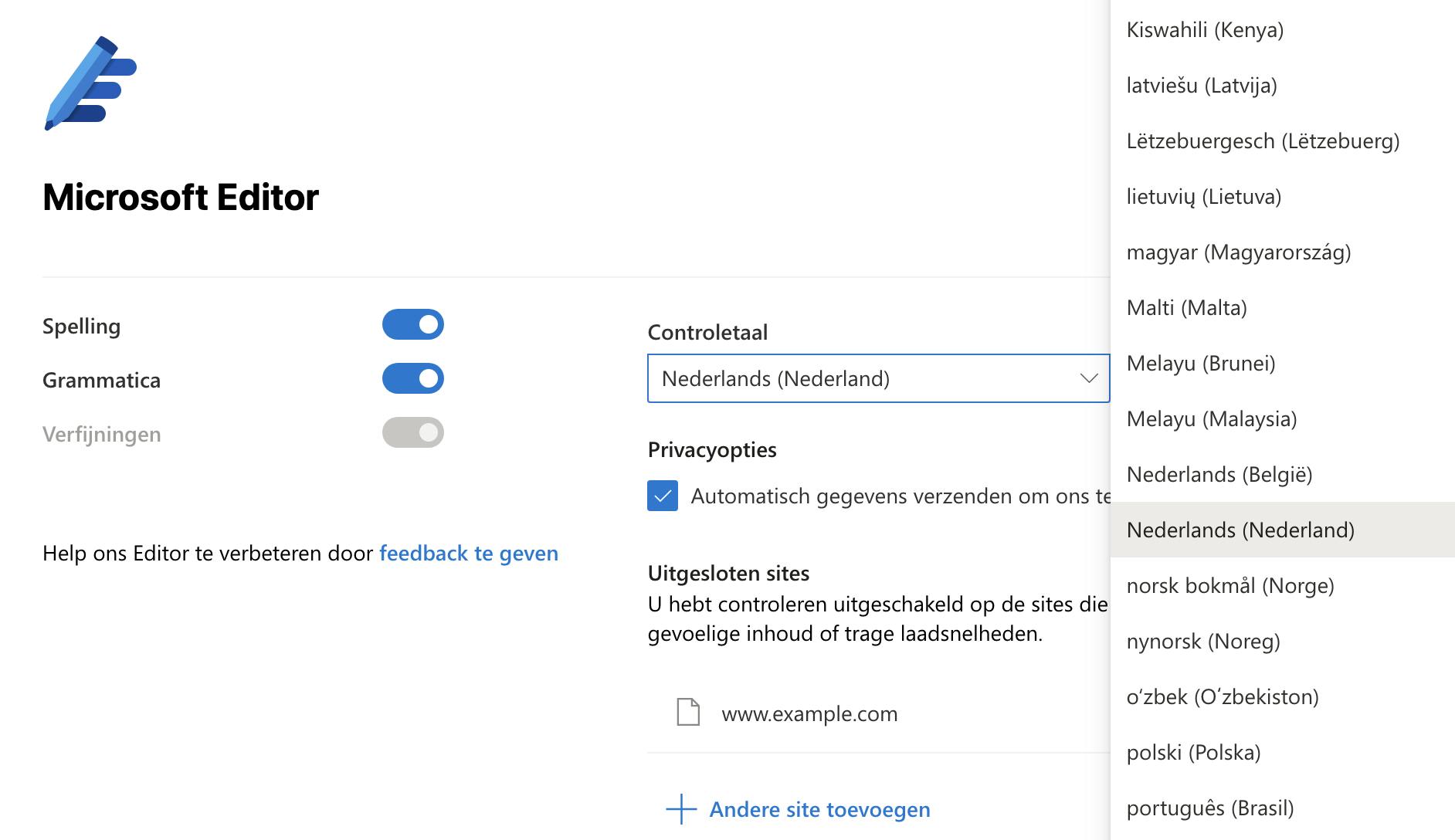This screenshot has height=840, width=1455.
Task: Click the plus icon to add site
Action: 681,809
